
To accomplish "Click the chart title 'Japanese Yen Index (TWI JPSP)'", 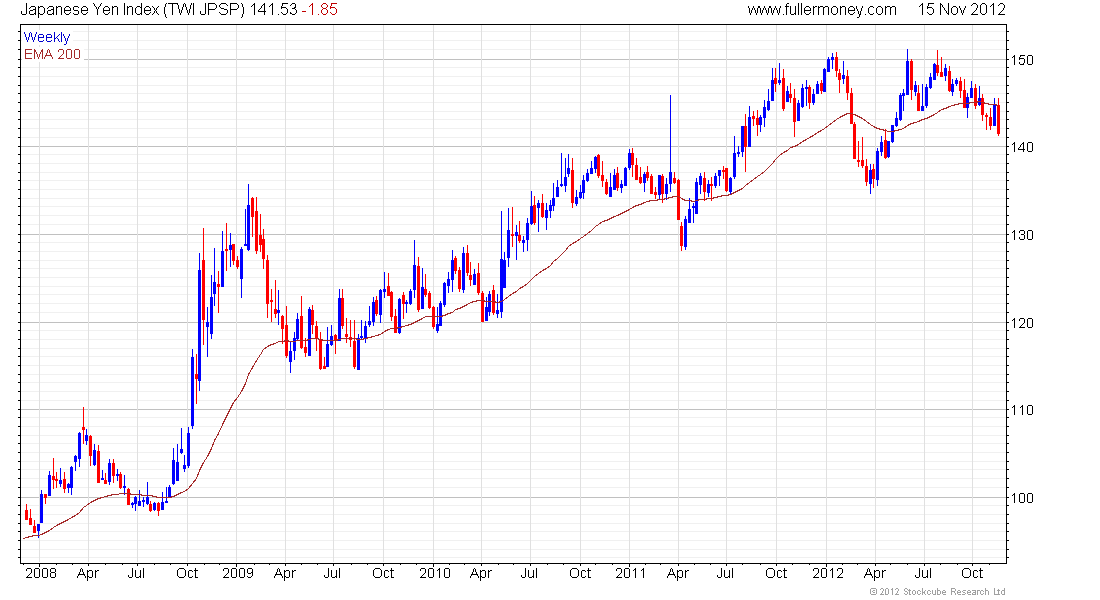I will (x=133, y=10).
